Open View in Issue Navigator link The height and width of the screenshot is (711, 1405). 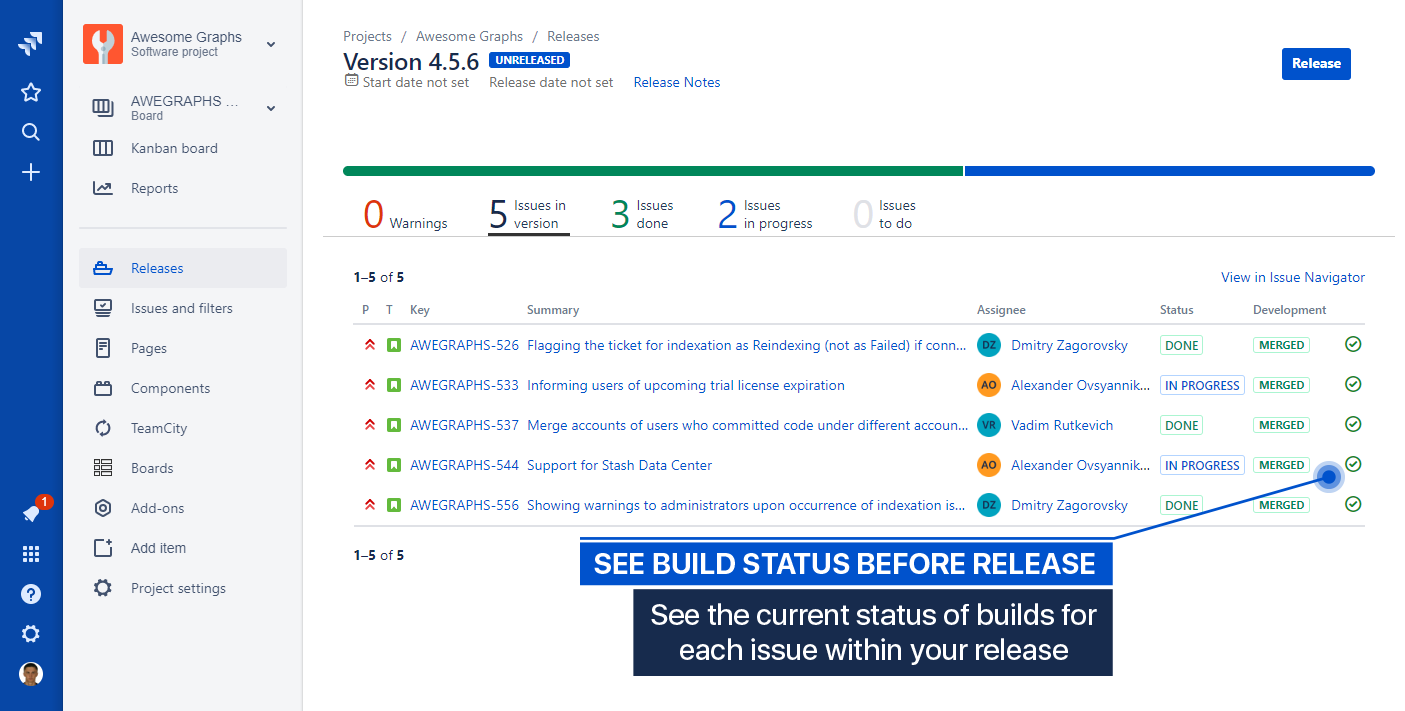click(1292, 277)
